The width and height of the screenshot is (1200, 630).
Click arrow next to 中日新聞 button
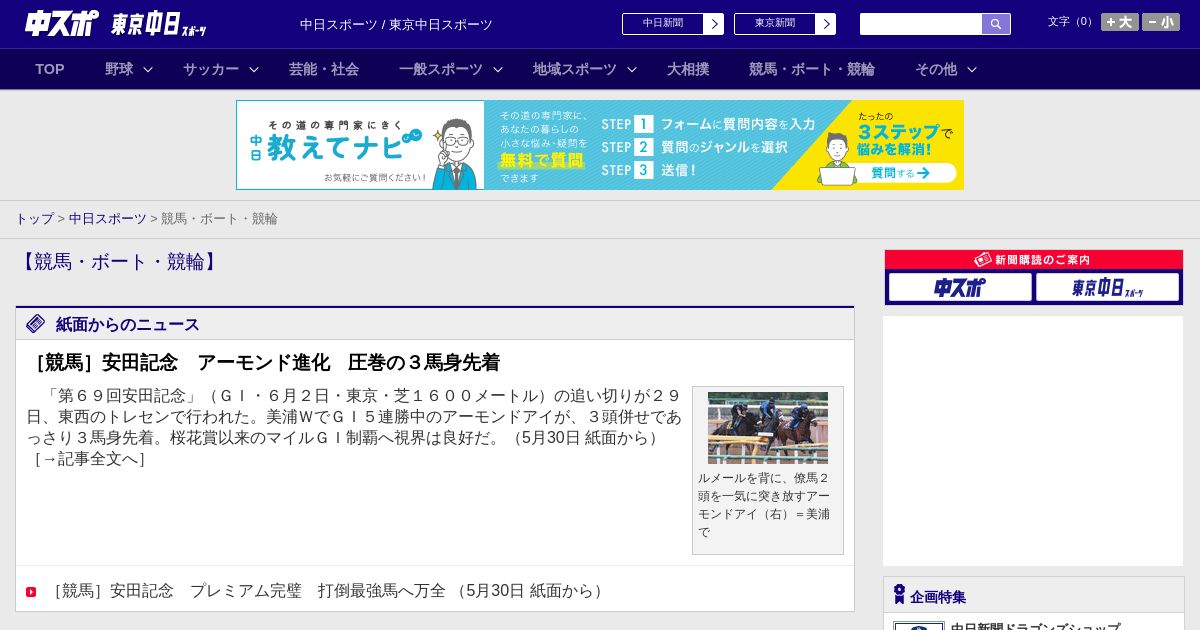[714, 24]
